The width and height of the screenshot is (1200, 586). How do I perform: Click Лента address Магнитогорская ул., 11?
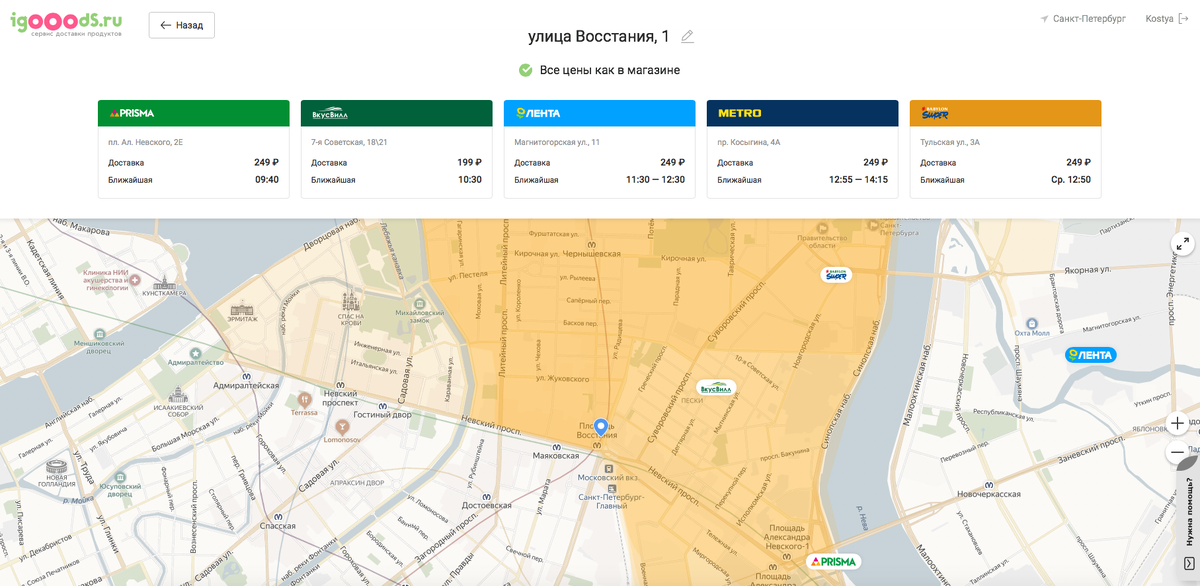tap(557, 142)
